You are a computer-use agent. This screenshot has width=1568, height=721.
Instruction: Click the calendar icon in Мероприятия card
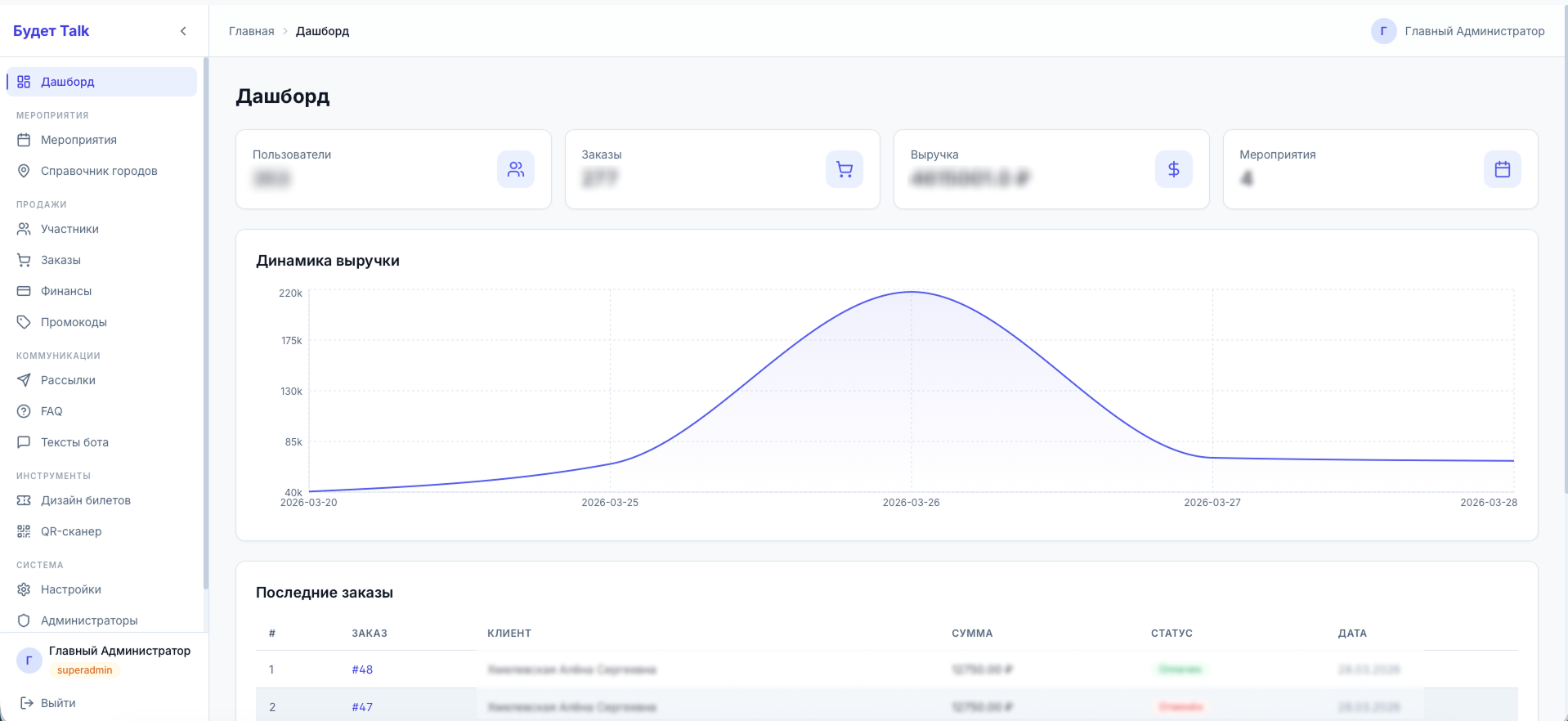coord(1502,169)
